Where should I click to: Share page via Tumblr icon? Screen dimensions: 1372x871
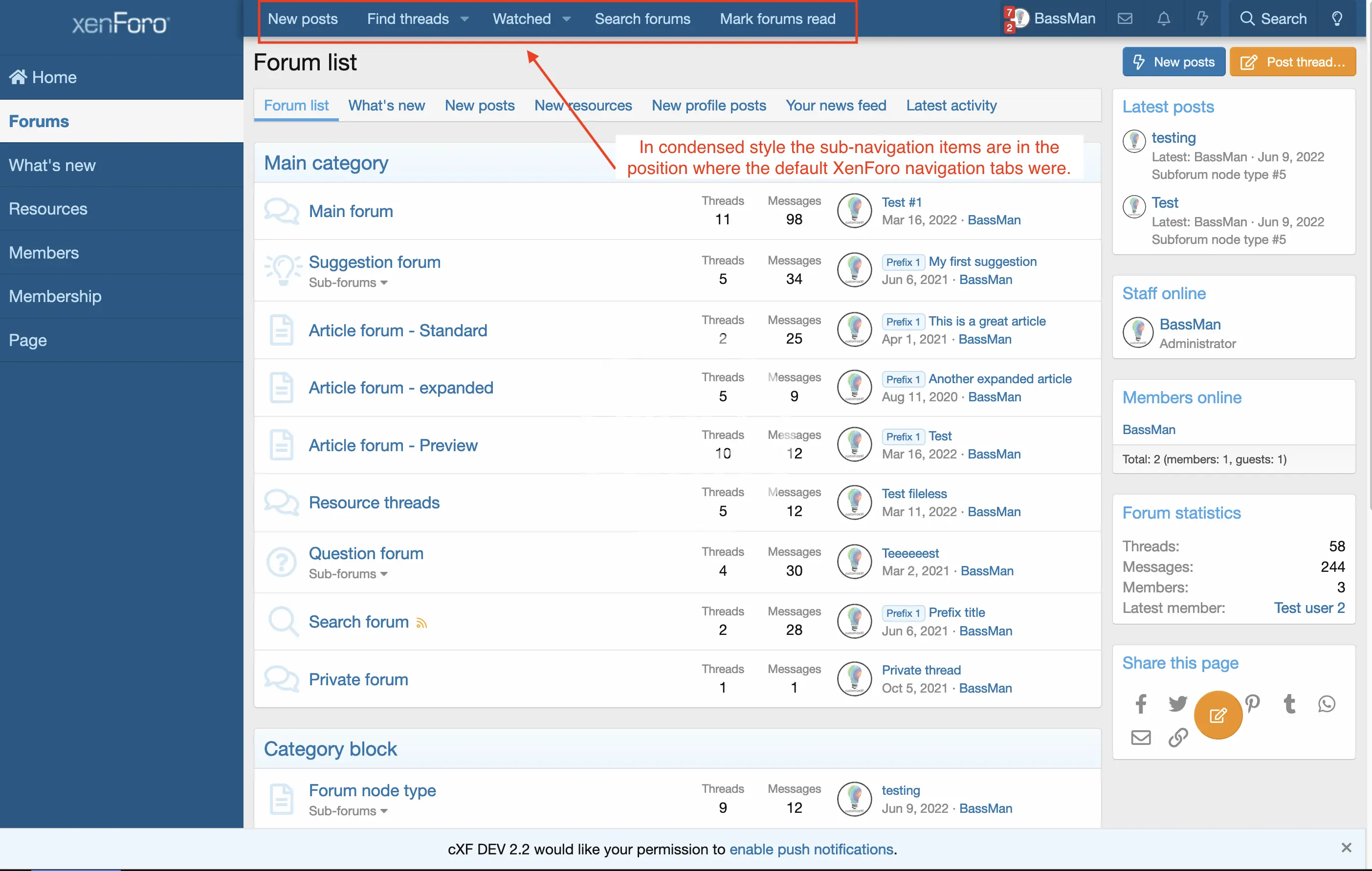1289,704
